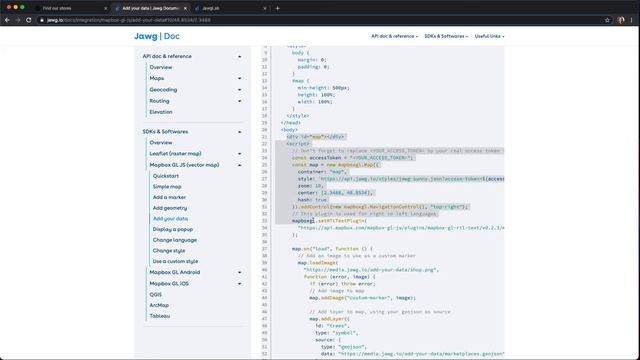Close the 'Add your data' tab
The width and height of the screenshot is (640, 360).
(x=185, y=8)
